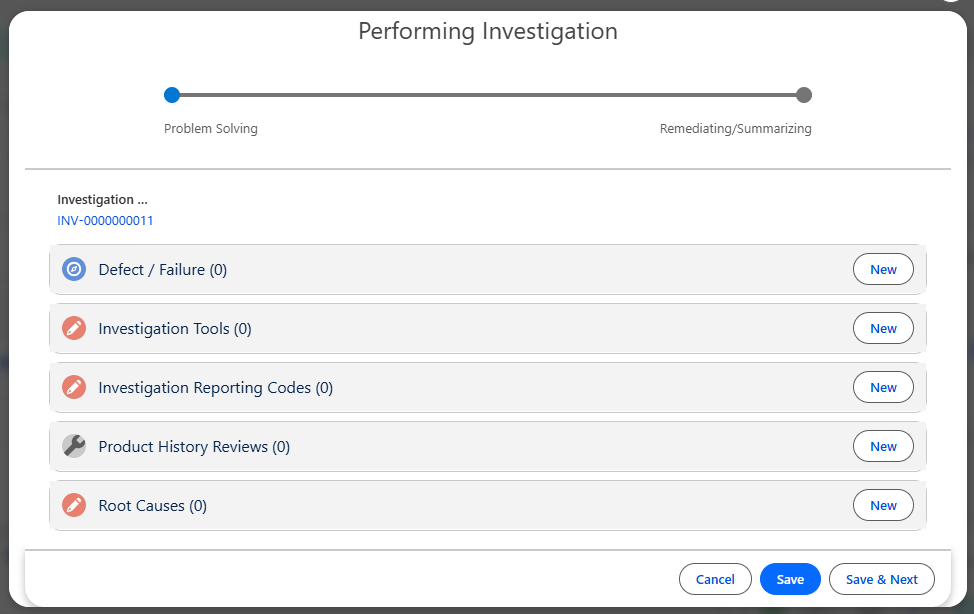Add a new Defect / Failure record
Screen dimensions: 974x614
point(882,270)
